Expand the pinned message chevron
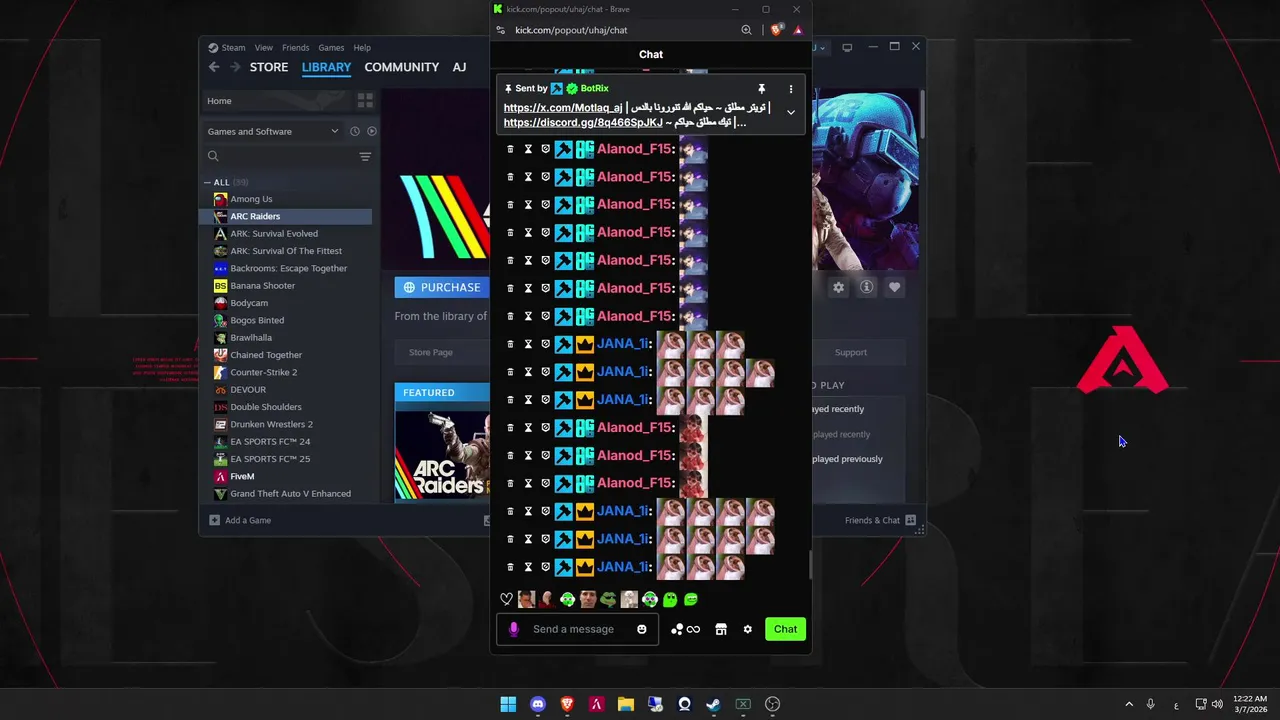The height and width of the screenshot is (720, 1280). point(790,112)
